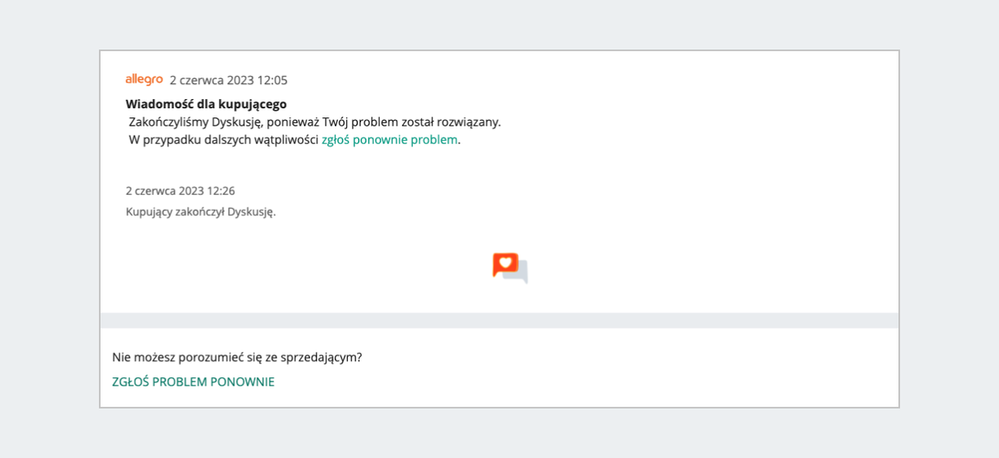Click the 'Kupujący zakończył Dyskusję.' status text

click(x=200, y=212)
